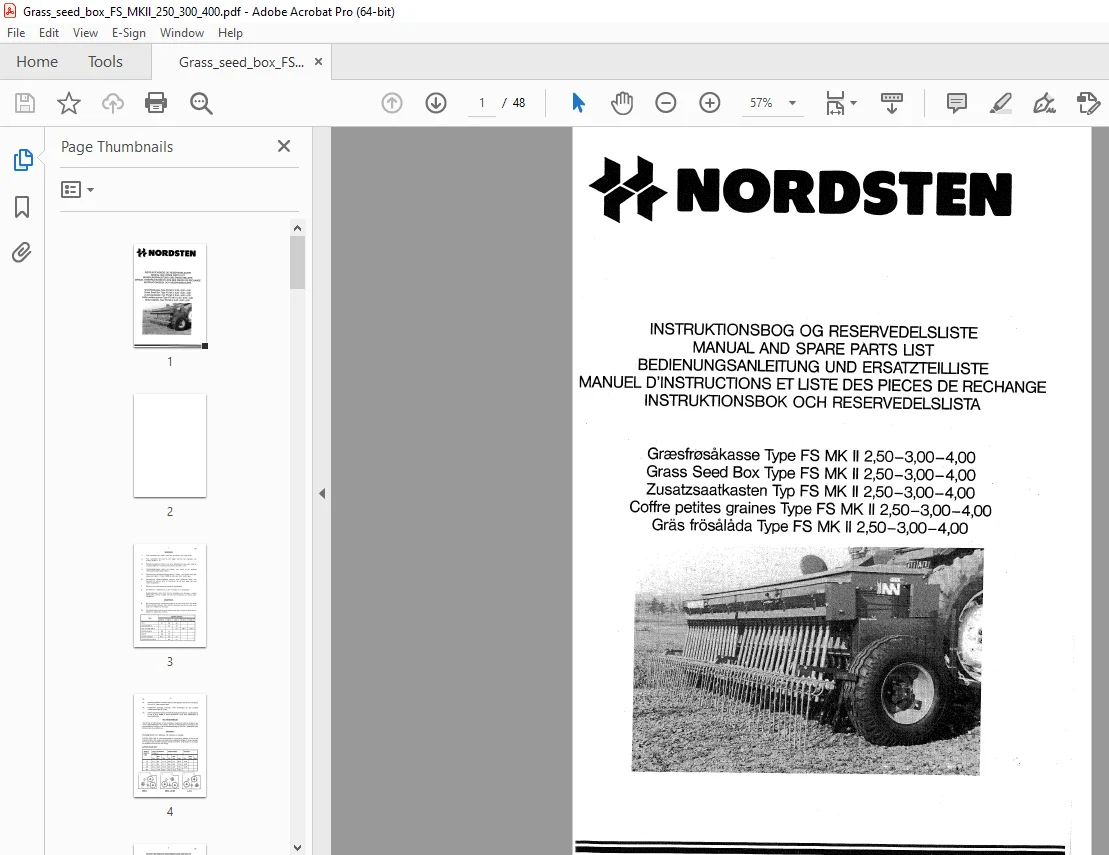1109x855 pixels.
Task: Open the fit page options dropdown arrow
Action: click(x=853, y=103)
